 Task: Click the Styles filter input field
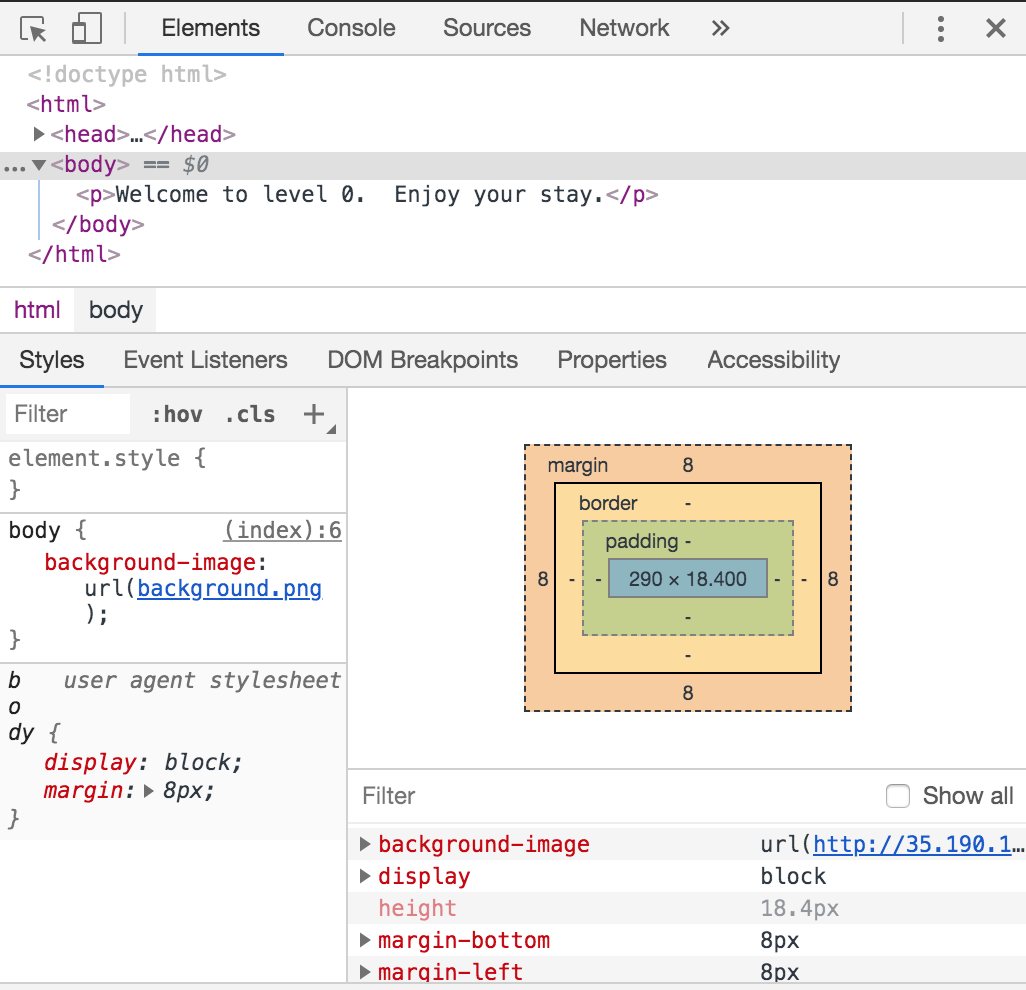[67, 414]
